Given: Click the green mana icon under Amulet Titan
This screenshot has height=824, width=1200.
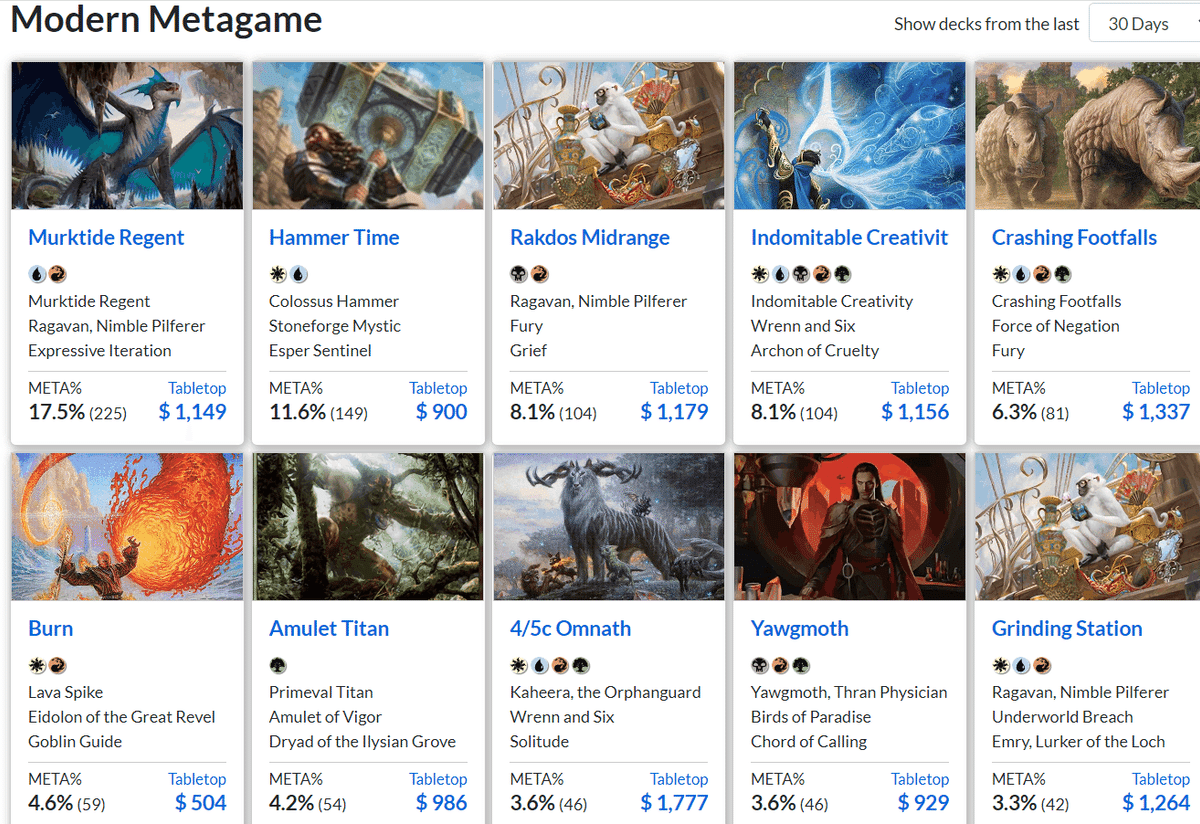Looking at the screenshot, I should click(x=278, y=665).
